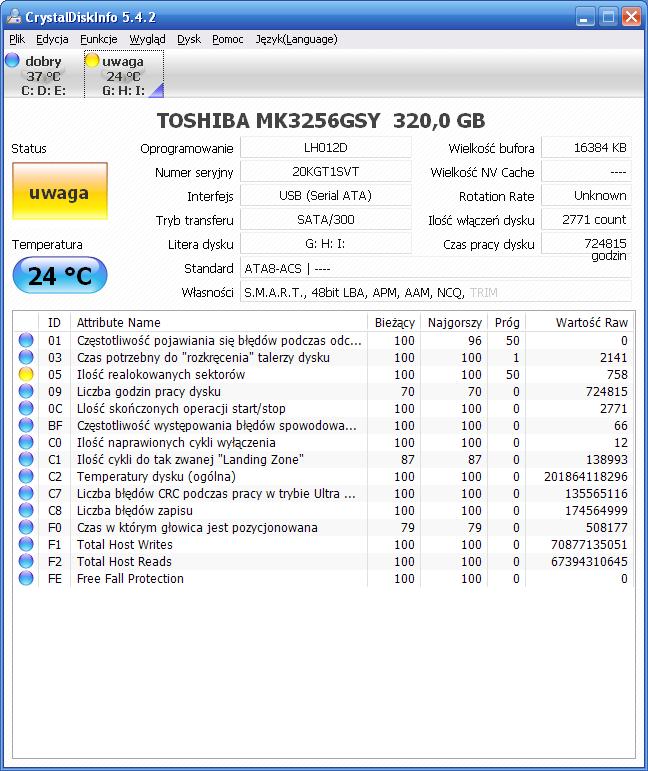The height and width of the screenshot is (771, 648).
Task: Click the yellow status icon for attribute 05
Action: pyautogui.click(x=26, y=374)
